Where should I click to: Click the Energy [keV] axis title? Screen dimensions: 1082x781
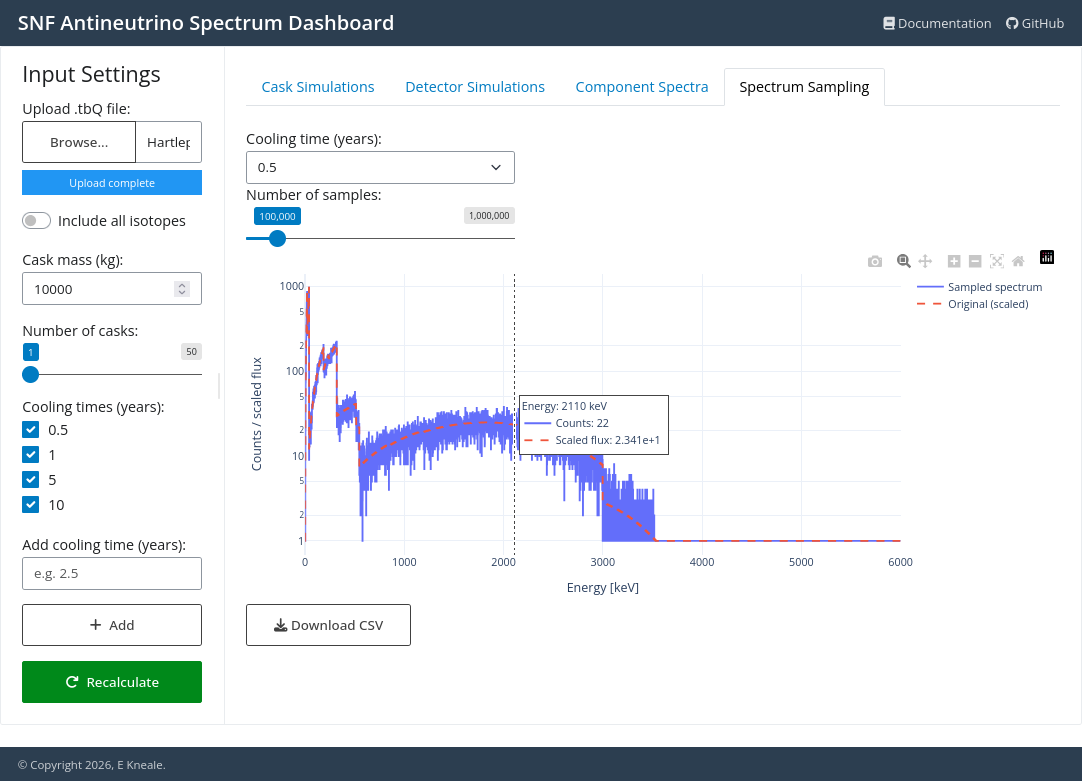coord(602,588)
